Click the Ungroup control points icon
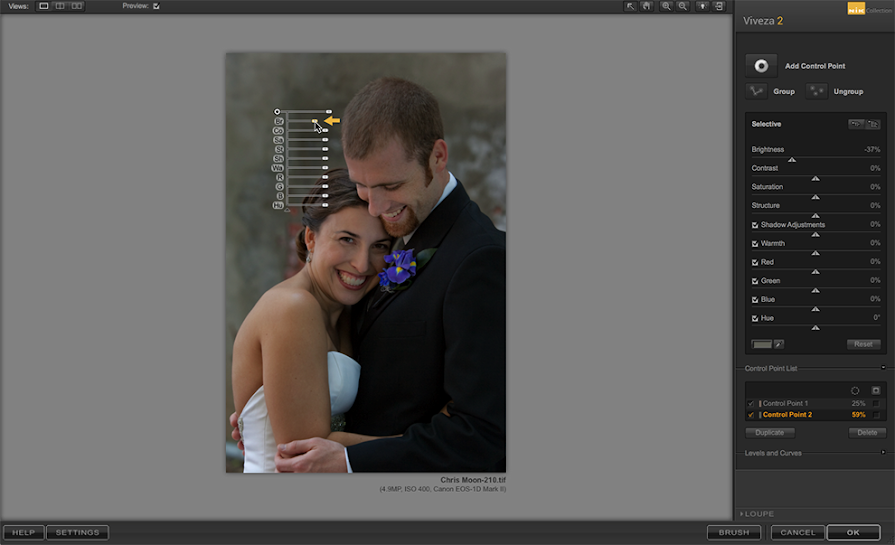The height and width of the screenshot is (545, 895). (817, 91)
